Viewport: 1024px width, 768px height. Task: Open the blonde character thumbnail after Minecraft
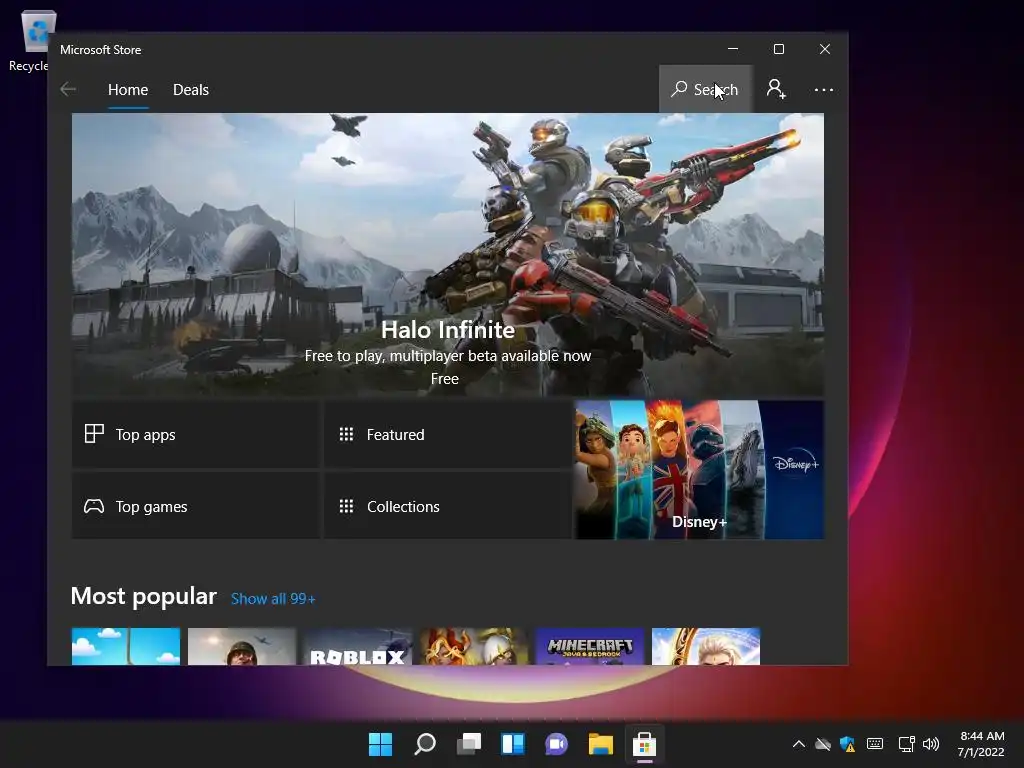coord(706,647)
